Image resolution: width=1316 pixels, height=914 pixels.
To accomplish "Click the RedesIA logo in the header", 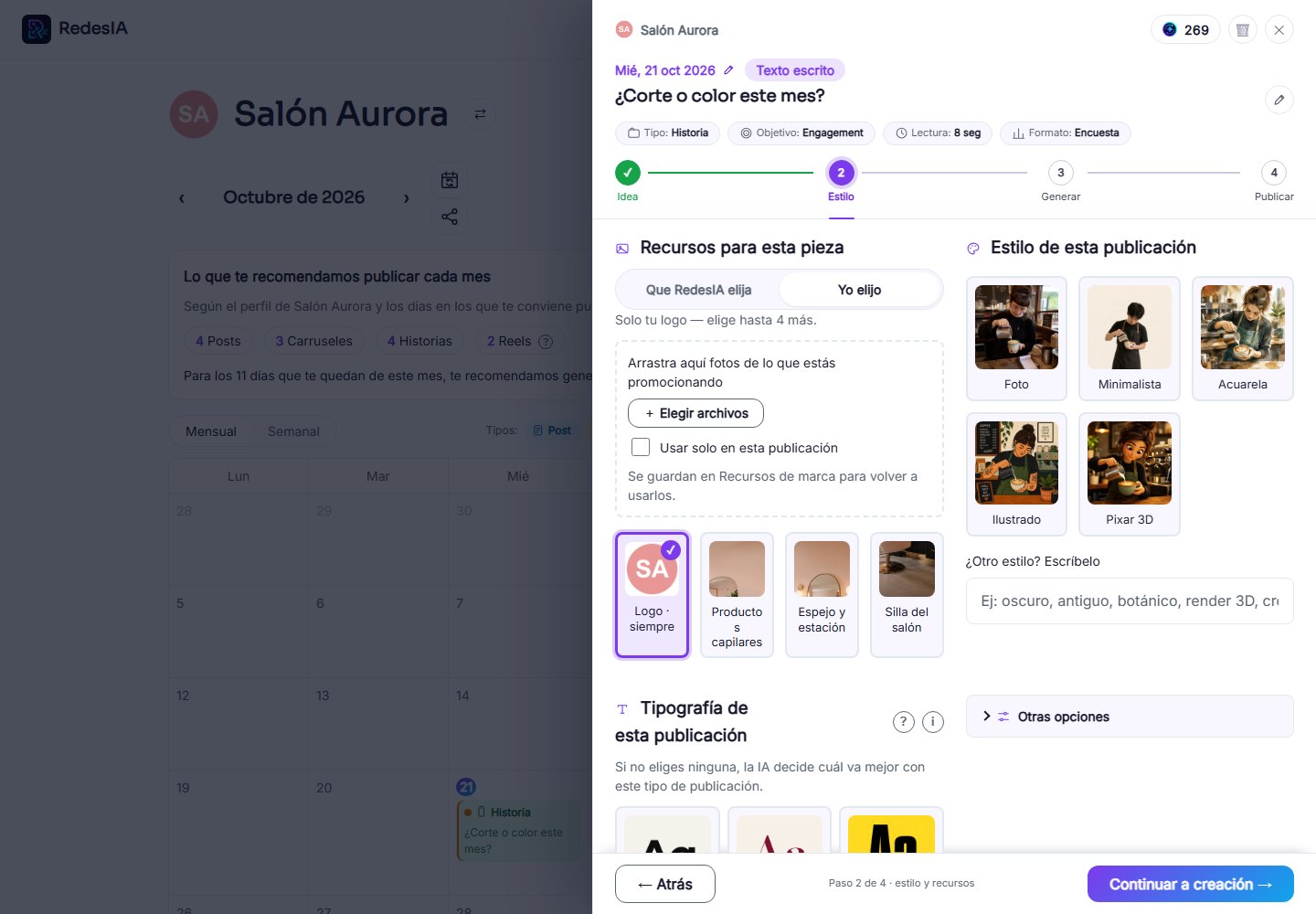I will pyautogui.click(x=75, y=28).
